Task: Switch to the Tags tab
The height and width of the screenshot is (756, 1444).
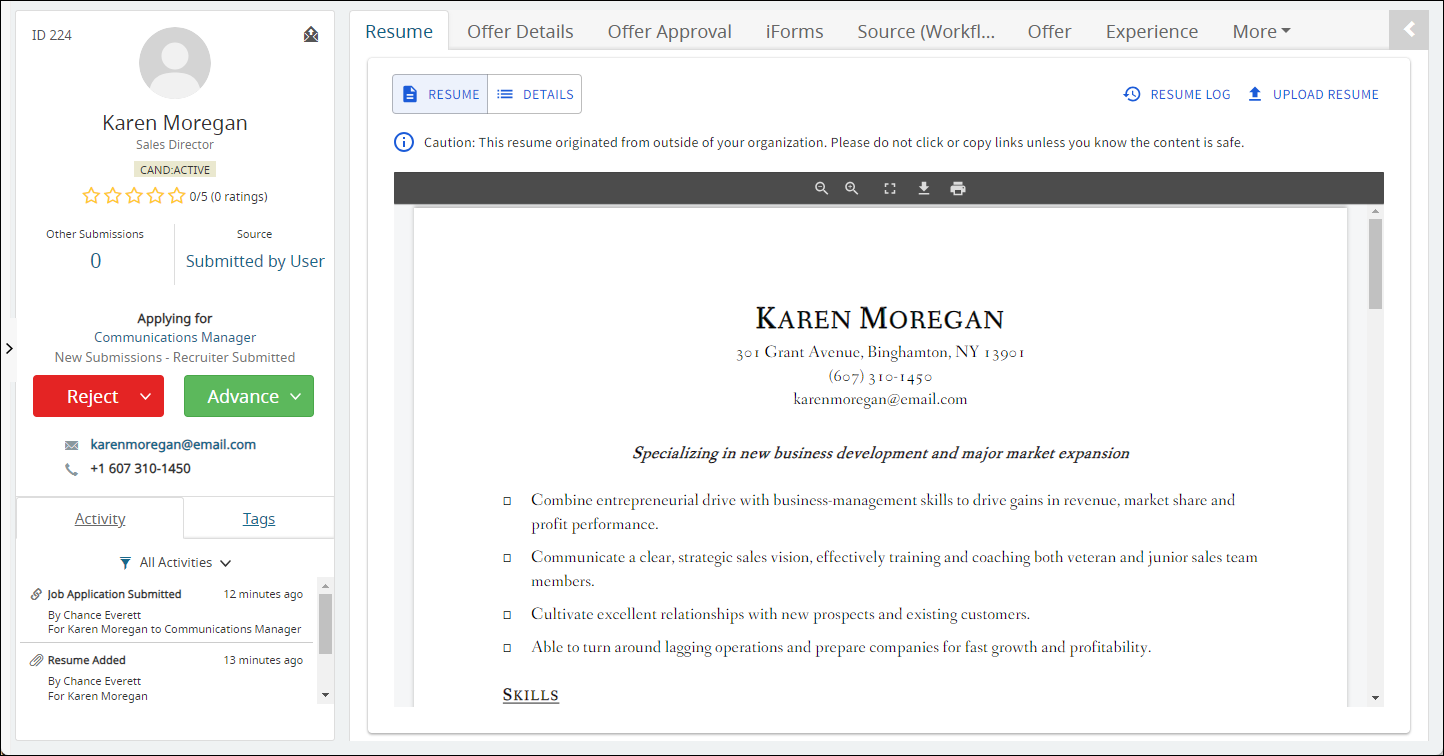Action: 259,518
